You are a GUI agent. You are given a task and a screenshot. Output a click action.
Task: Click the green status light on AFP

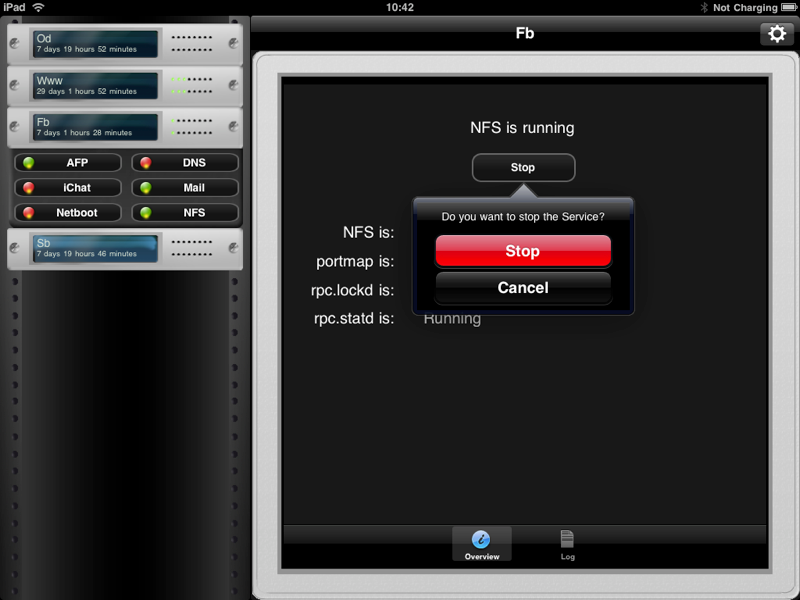click(29, 163)
